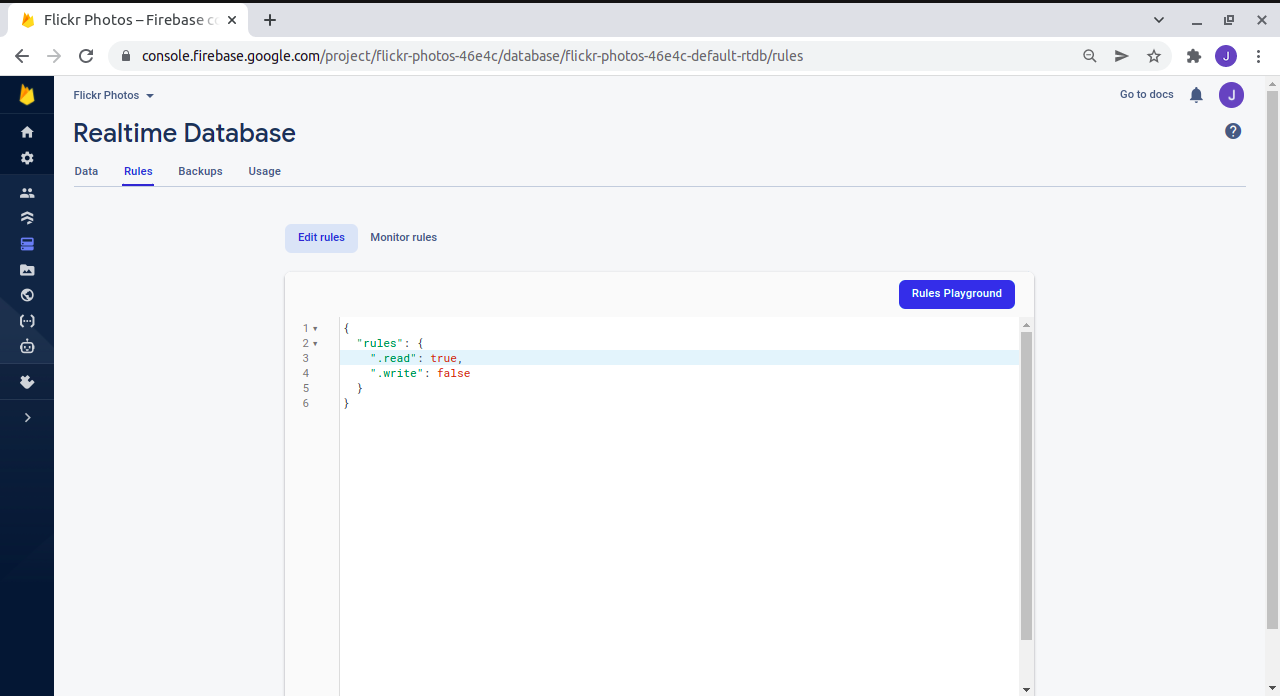
Task: Open the tab search dropdown chevron
Action: [x=1159, y=20]
